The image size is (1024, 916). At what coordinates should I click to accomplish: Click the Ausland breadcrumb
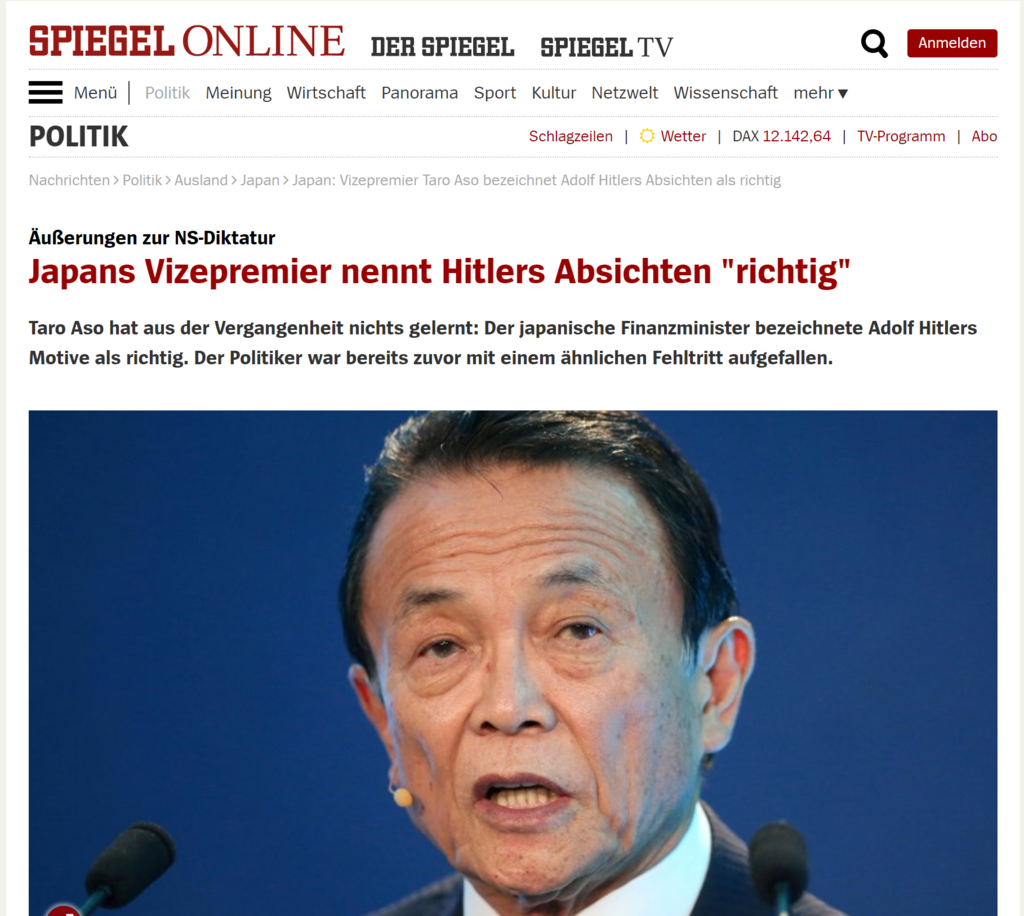click(x=200, y=180)
